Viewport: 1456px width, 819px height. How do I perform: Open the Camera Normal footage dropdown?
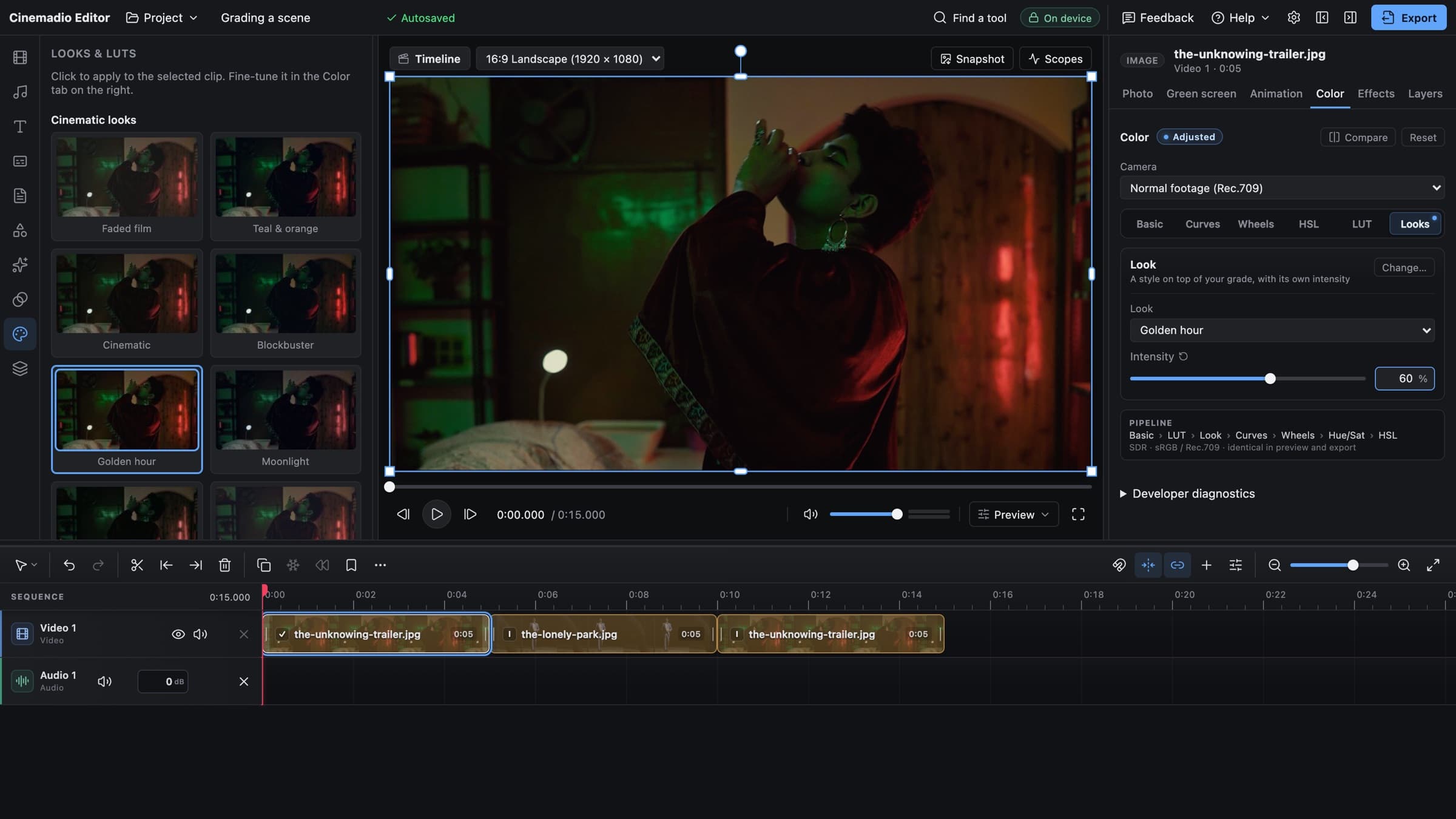pyautogui.click(x=1282, y=188)
